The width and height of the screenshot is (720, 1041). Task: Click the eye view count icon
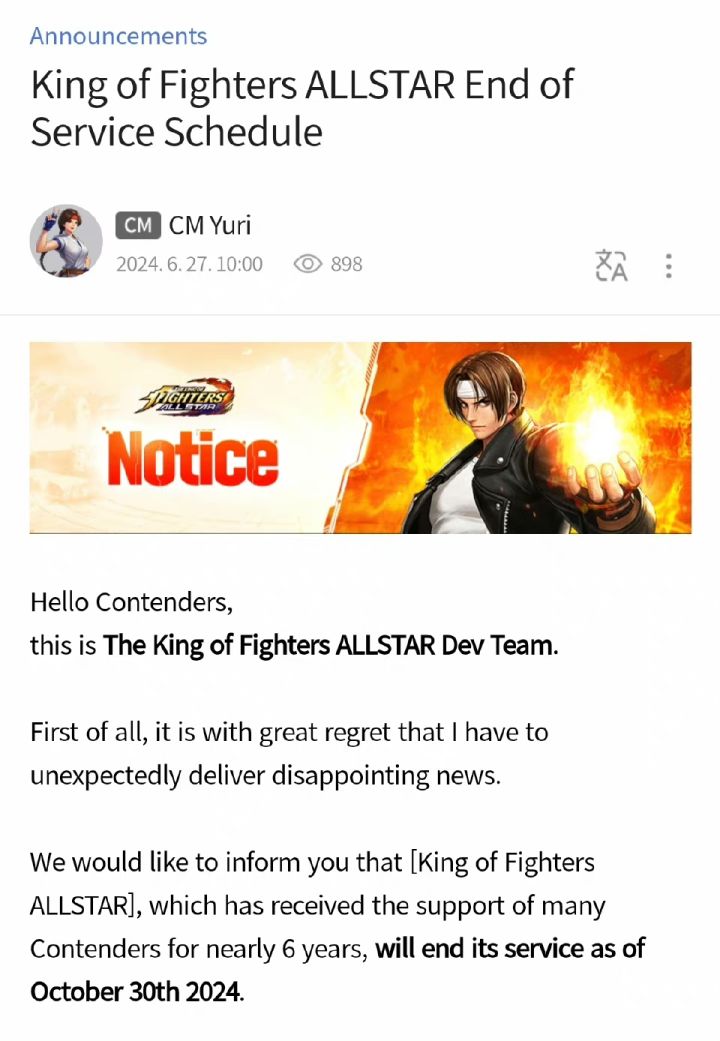click(308, 264)
